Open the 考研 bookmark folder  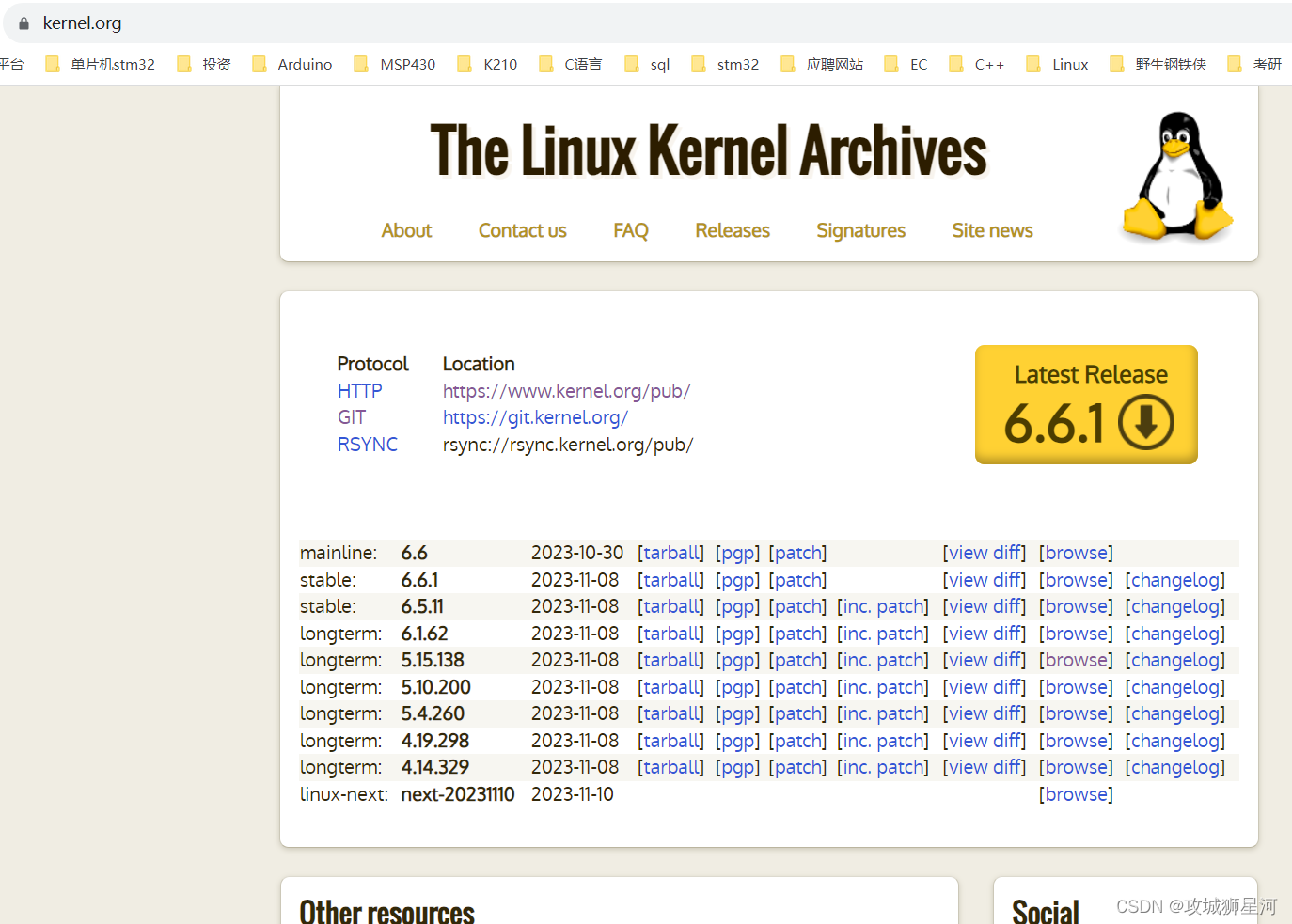click(1254, 64)
